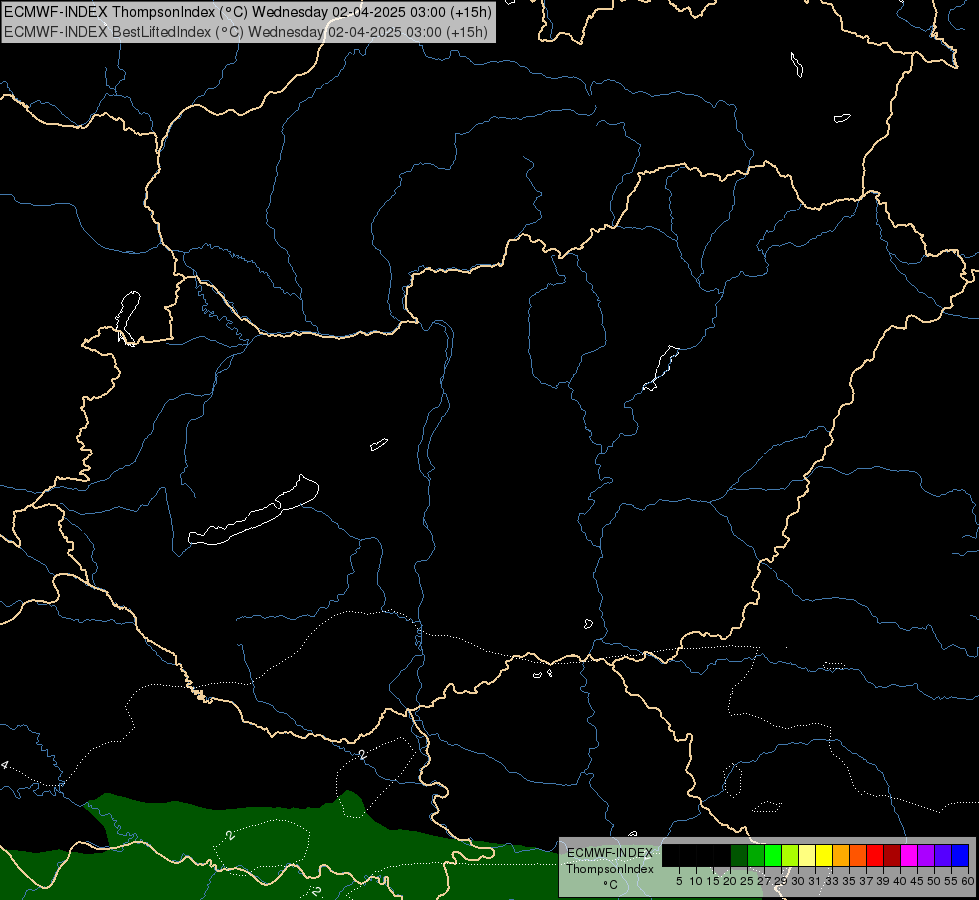Select the violet 50–55 legend swatch
Screen dimensions: 979x900
pos(943,856)
